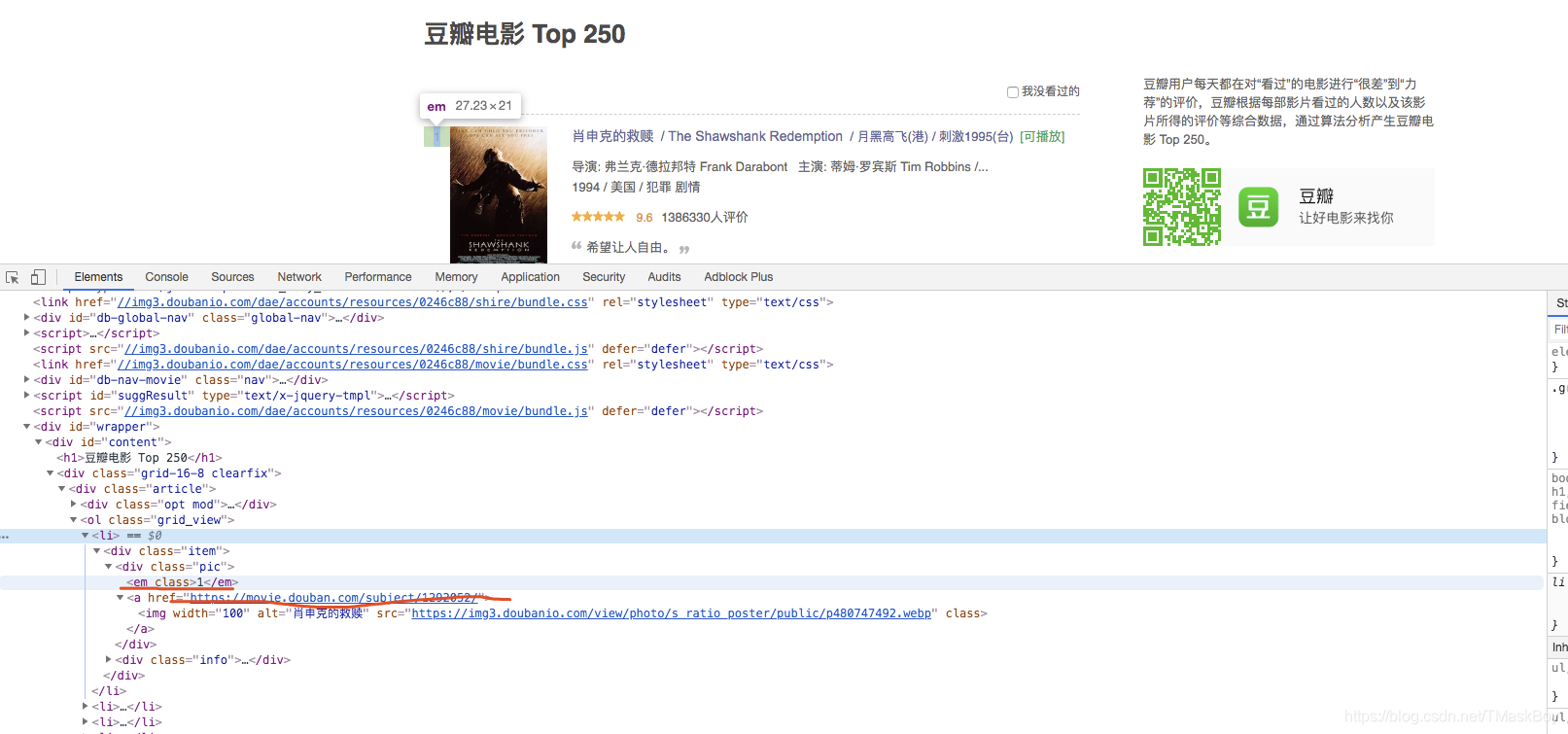Open the Application tab
This screenshot has width=1568, height=734.
pyautogui.click(x=530, y=277)
